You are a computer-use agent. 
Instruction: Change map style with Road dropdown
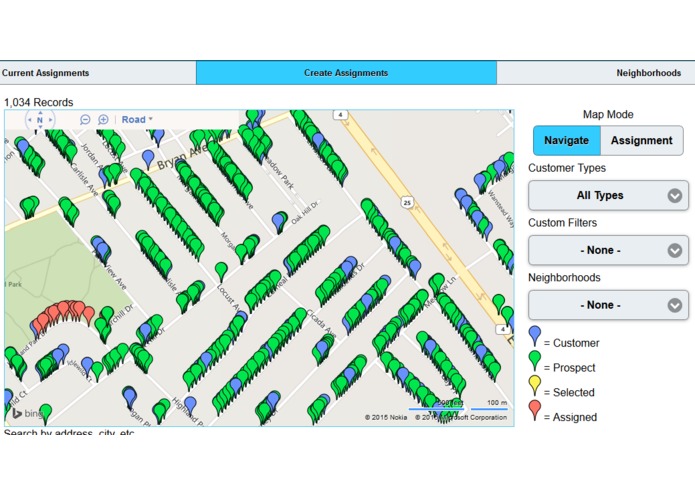[x=137, y=120]
